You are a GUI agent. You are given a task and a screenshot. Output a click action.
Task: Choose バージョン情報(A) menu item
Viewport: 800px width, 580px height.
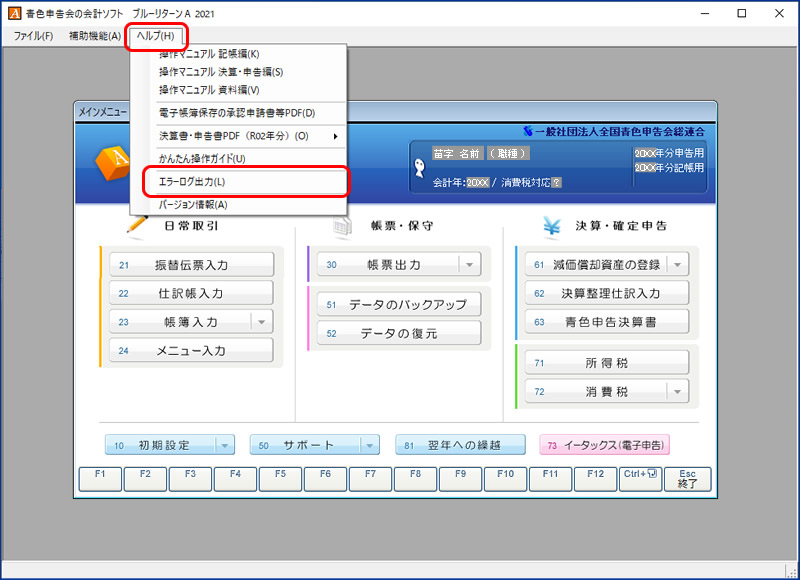click(194, 205)
